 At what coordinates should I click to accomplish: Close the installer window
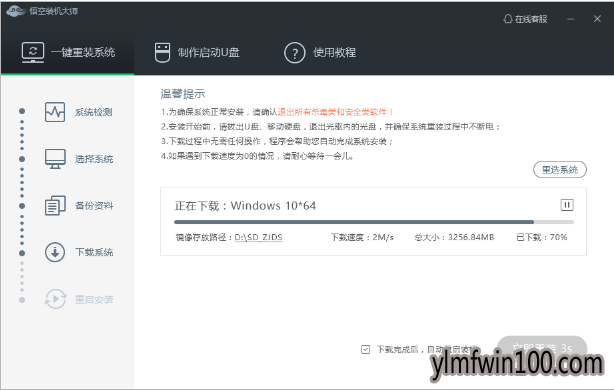tap(597, 19)
